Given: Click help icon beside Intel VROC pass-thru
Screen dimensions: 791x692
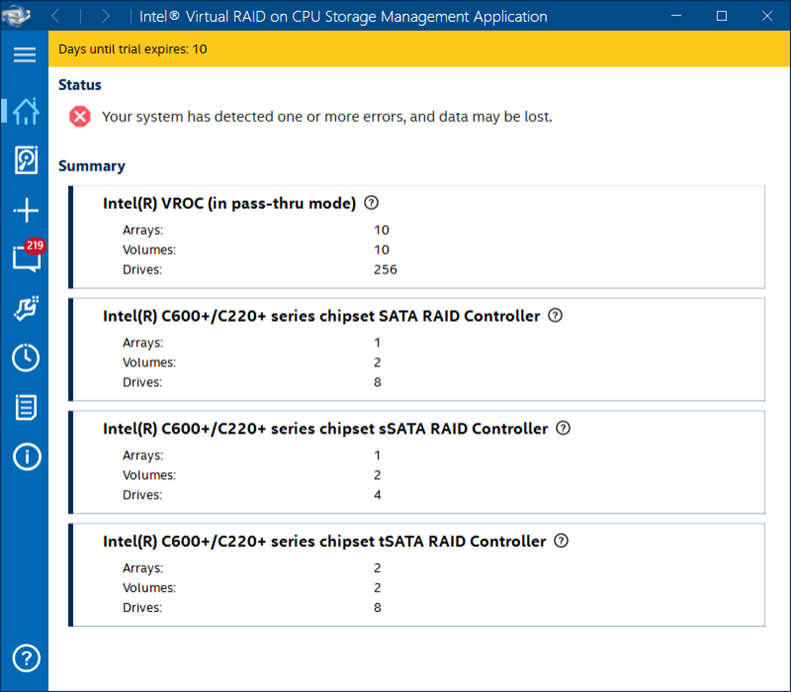Looking at the screenshot, I should pyautogui.click(x=372, y=203).
